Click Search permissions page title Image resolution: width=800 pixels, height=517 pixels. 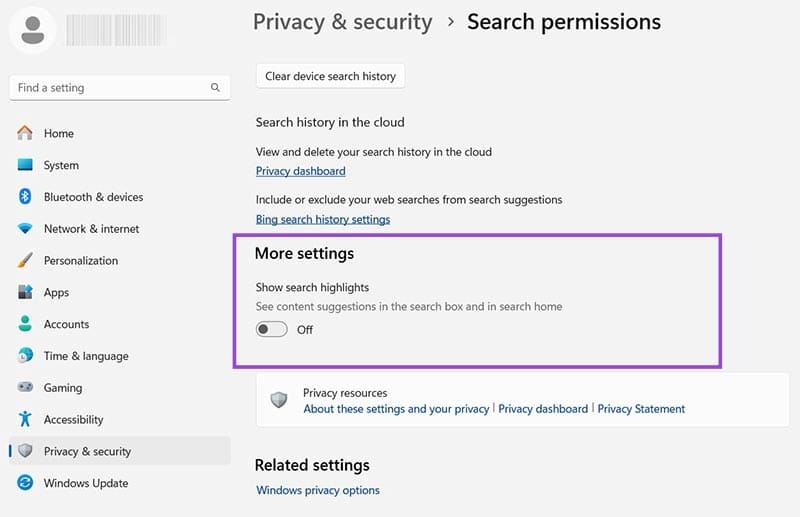tap(564, 22)
